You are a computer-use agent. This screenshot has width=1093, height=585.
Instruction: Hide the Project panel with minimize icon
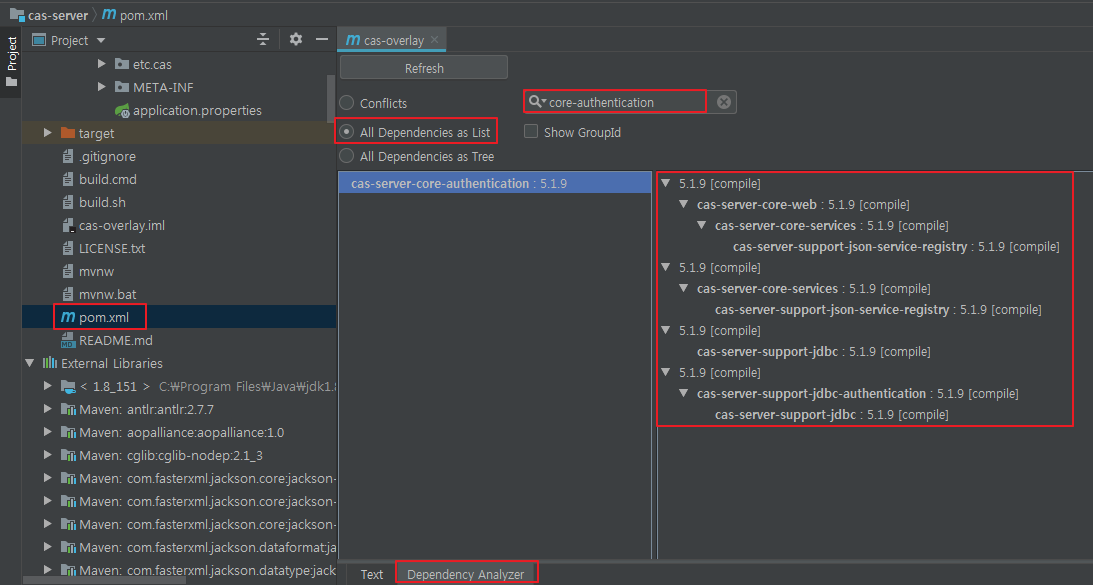[x=321, y=39]
